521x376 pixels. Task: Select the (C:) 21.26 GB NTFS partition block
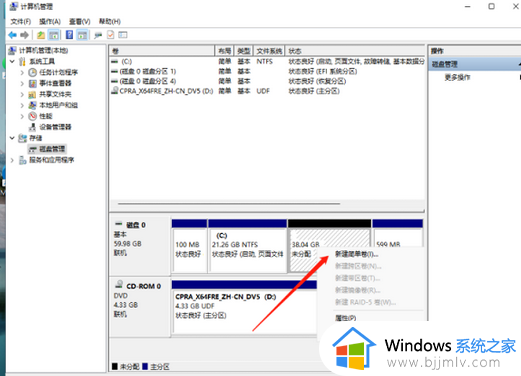coord(248,246)
